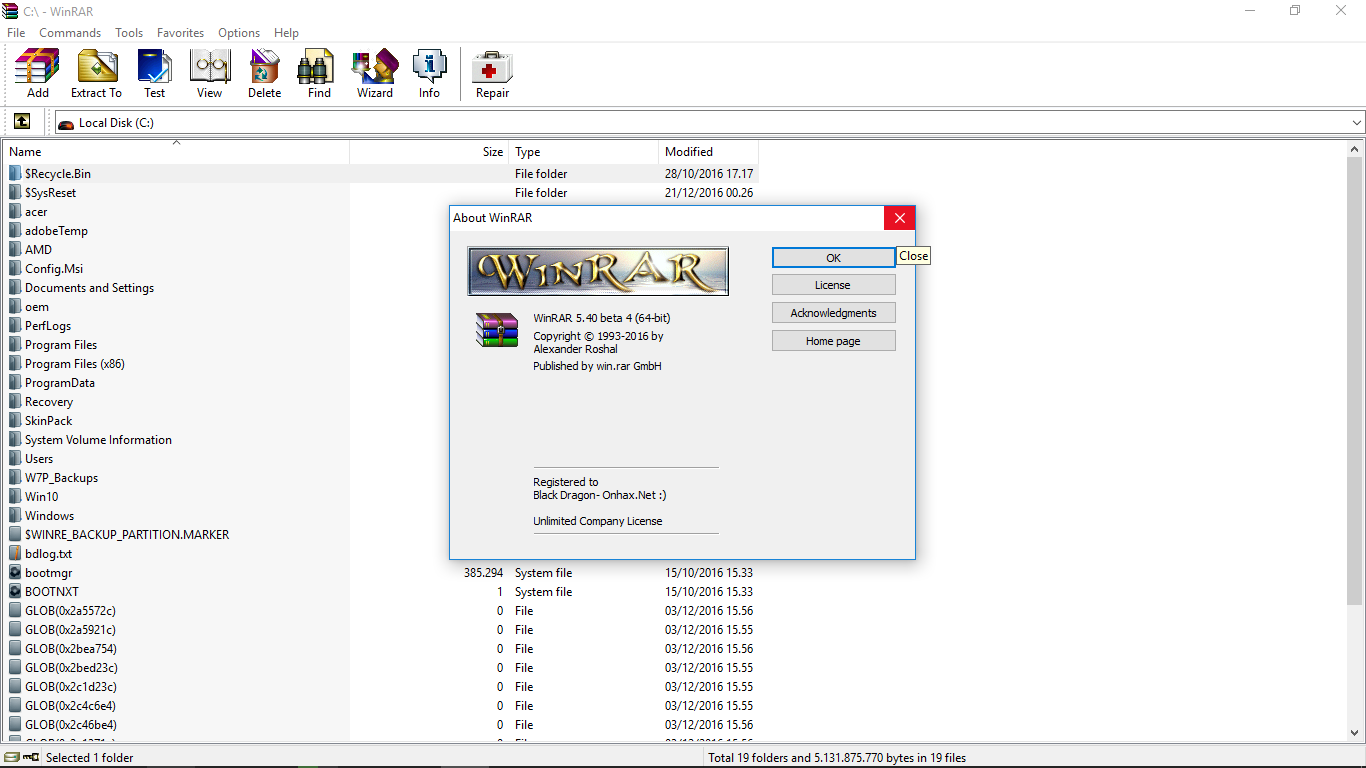
Task: Open the Acknowledgments button
Action: (x=833, y=313)
